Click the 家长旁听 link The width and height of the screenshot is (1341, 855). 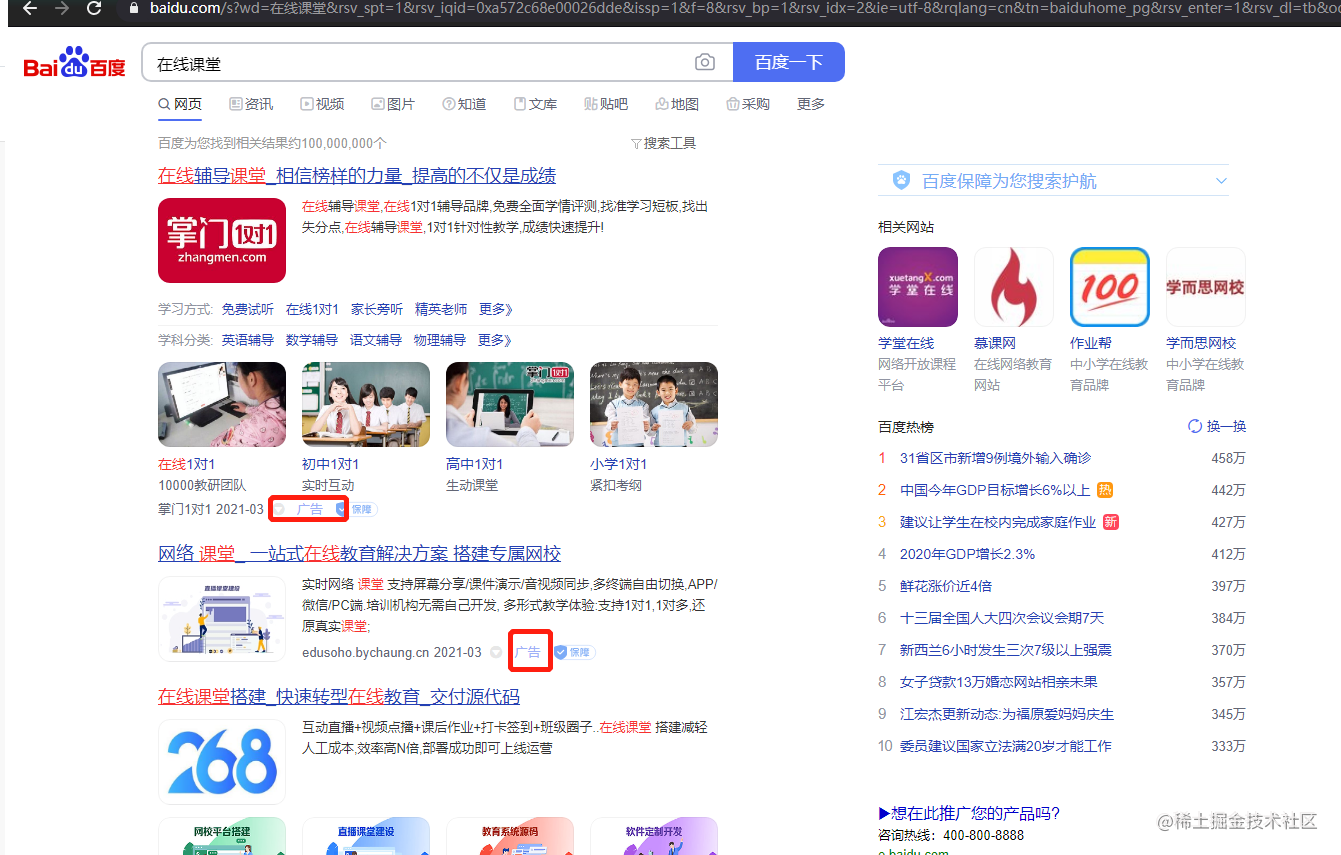point(377,309)
